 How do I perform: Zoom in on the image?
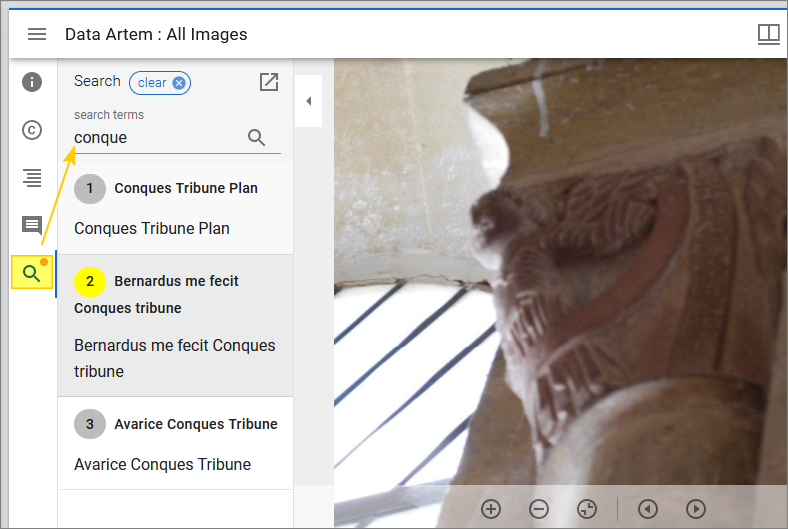pyautogui.click(x=490, y=509)
